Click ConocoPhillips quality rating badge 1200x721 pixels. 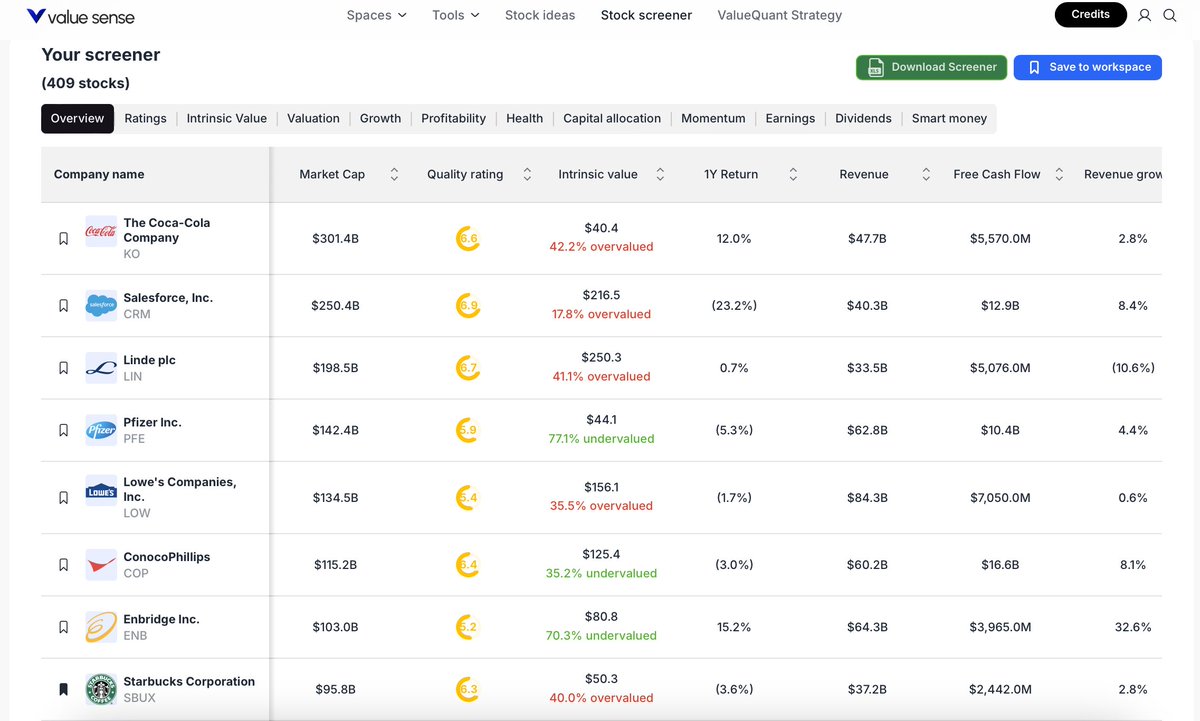click(x=468, y=565)
